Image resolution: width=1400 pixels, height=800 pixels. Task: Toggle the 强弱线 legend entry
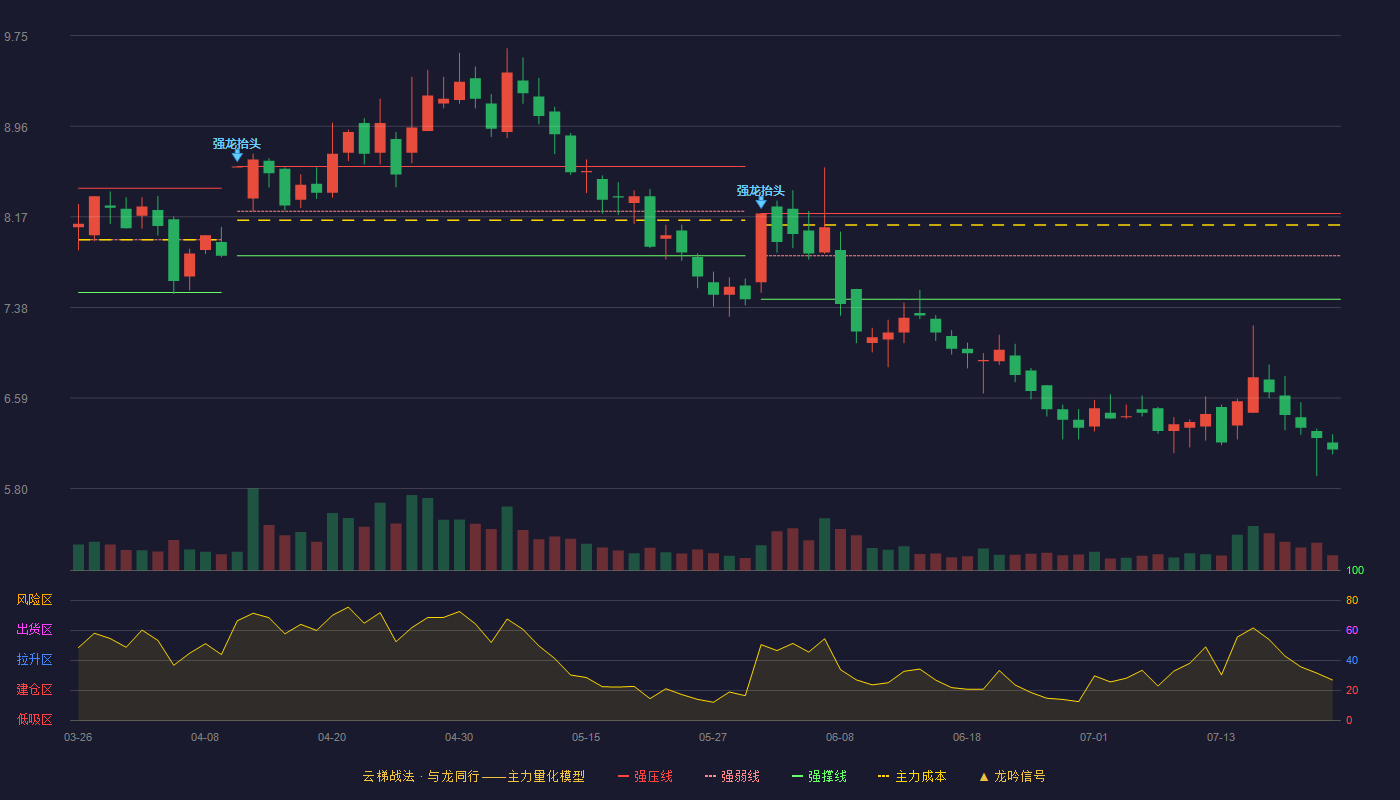tap(732, 776)
